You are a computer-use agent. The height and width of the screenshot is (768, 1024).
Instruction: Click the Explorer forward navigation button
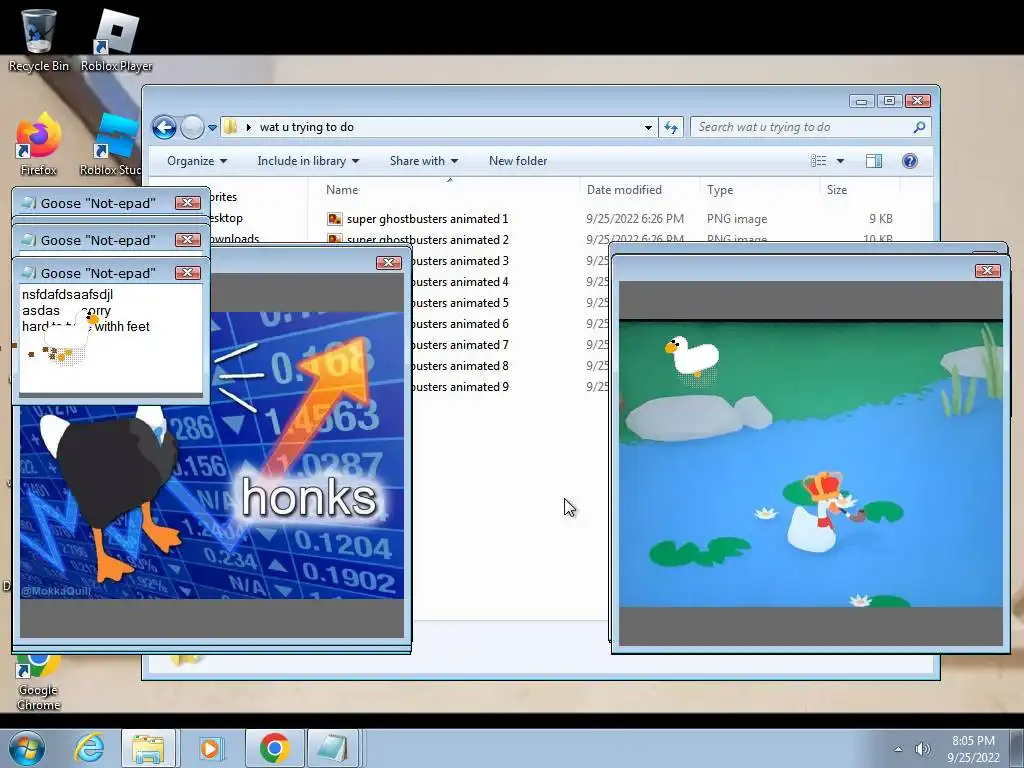192,127
